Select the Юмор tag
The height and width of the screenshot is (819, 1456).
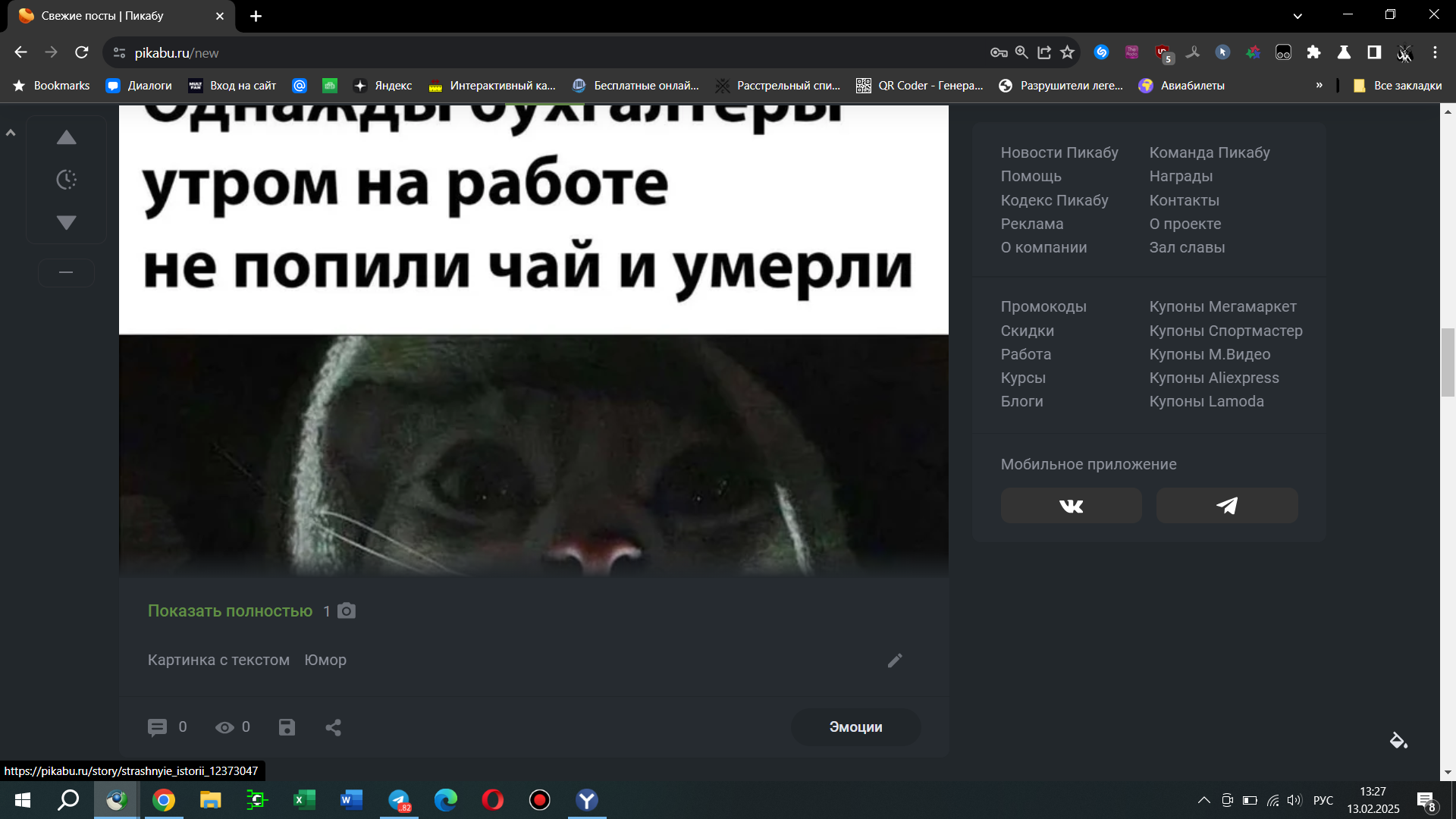(325, 660)
